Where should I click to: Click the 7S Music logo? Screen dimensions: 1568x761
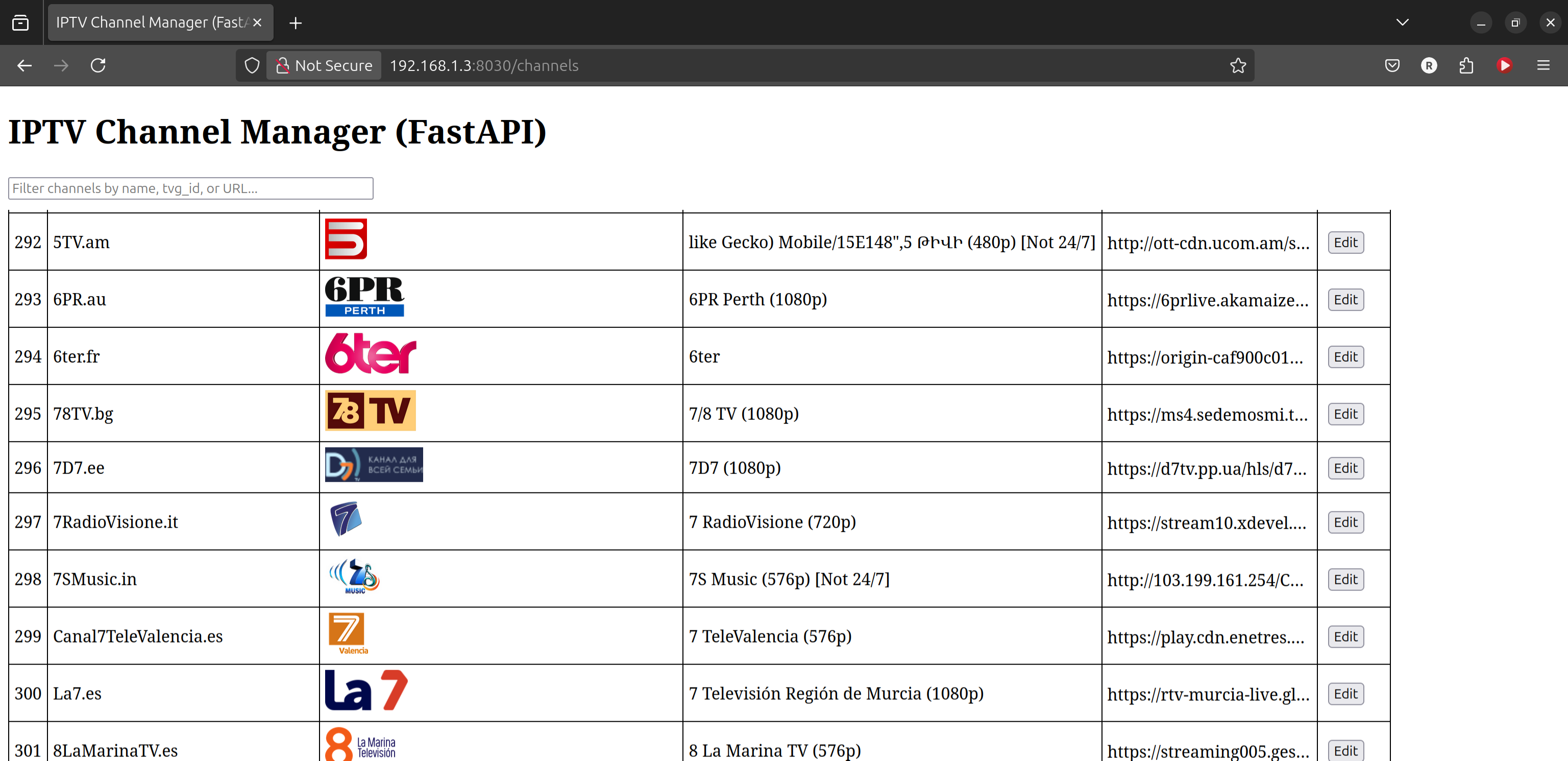click(x=354, y=577)
